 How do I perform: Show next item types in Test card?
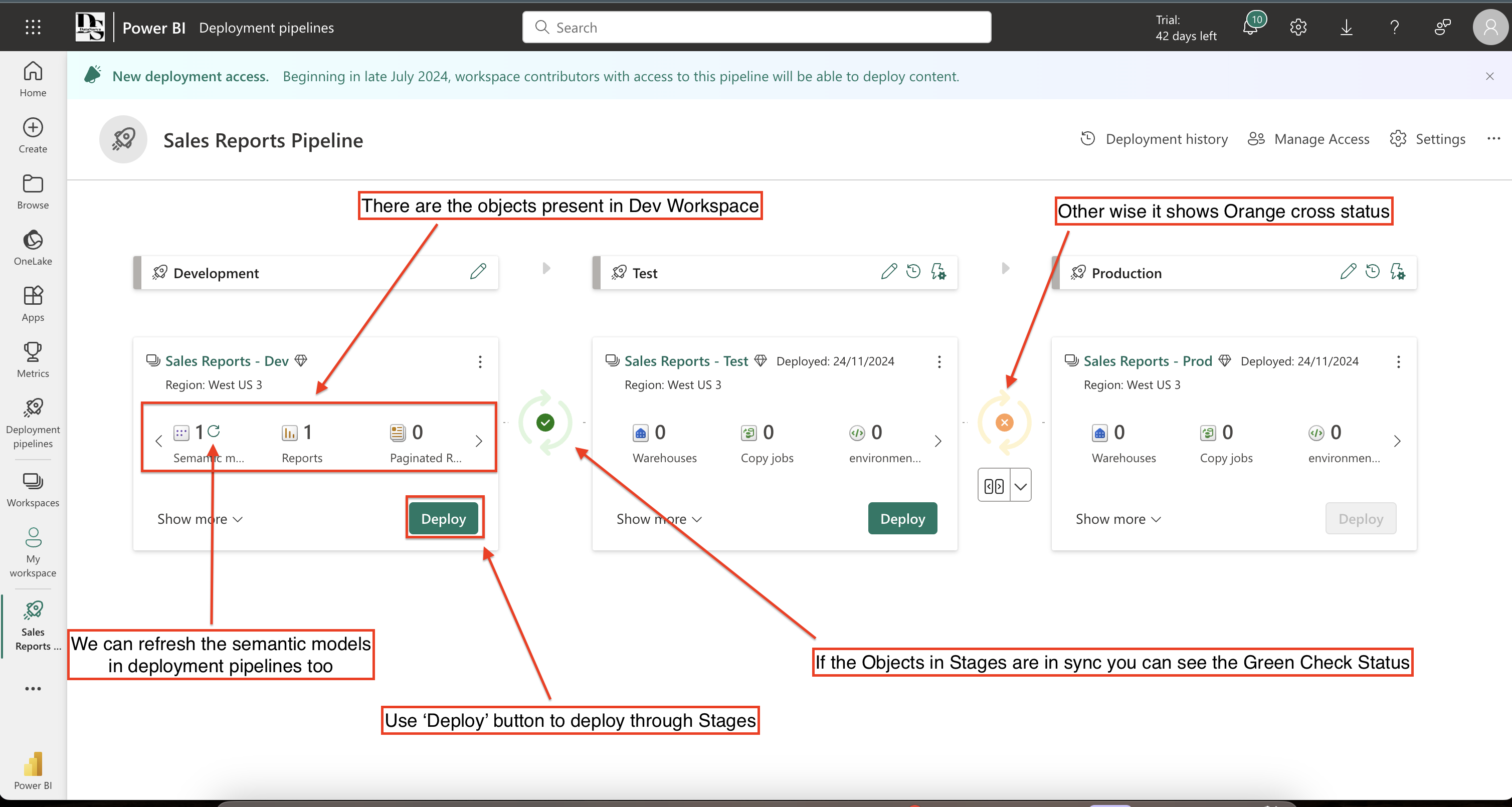click(938, 441)
